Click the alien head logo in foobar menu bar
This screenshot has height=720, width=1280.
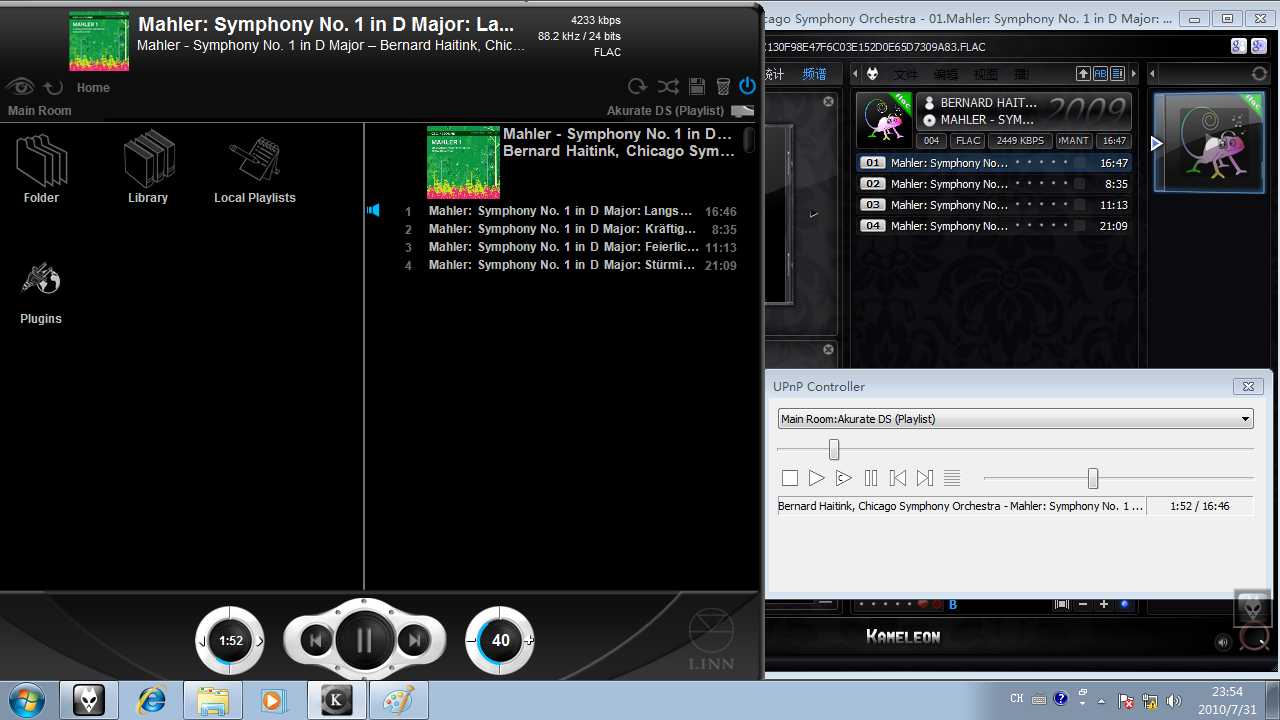coord(872,74)
